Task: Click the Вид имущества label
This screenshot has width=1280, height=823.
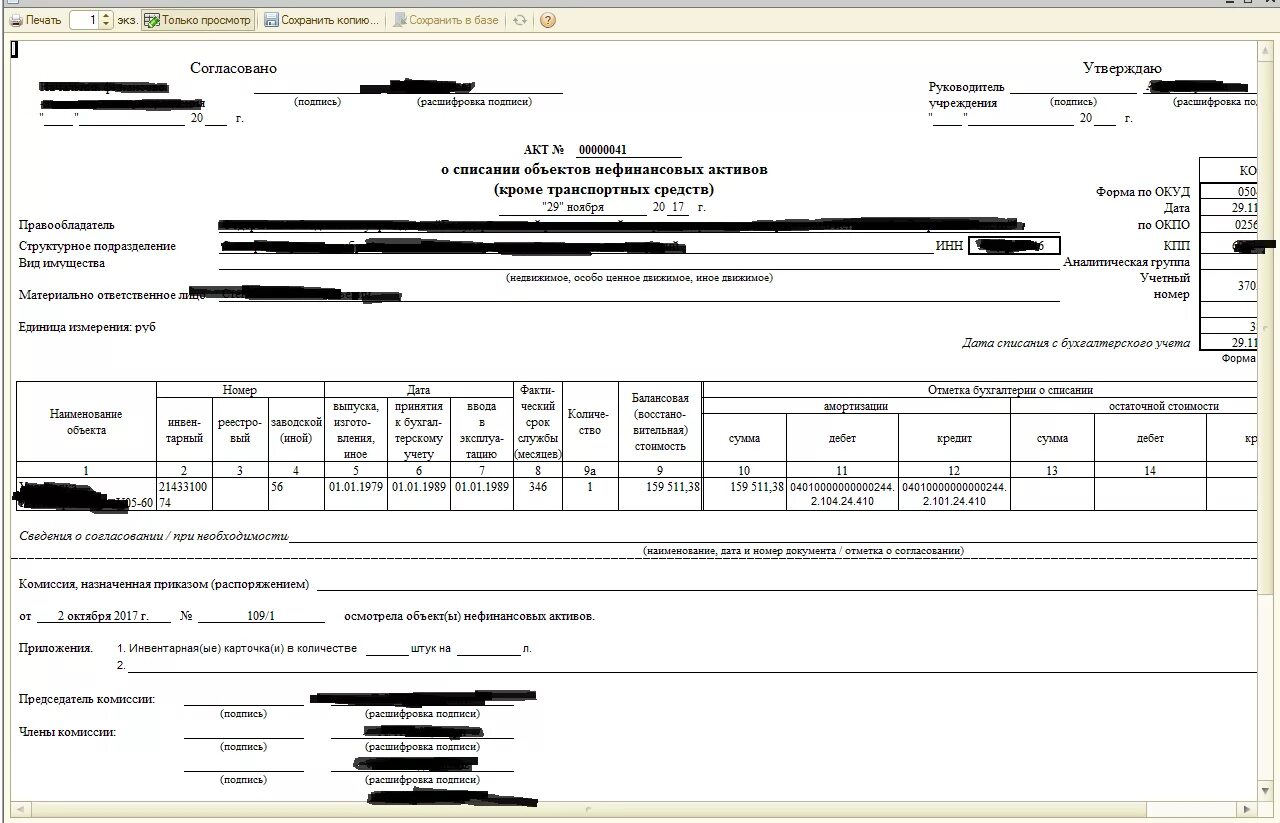Action: (62, 264)
